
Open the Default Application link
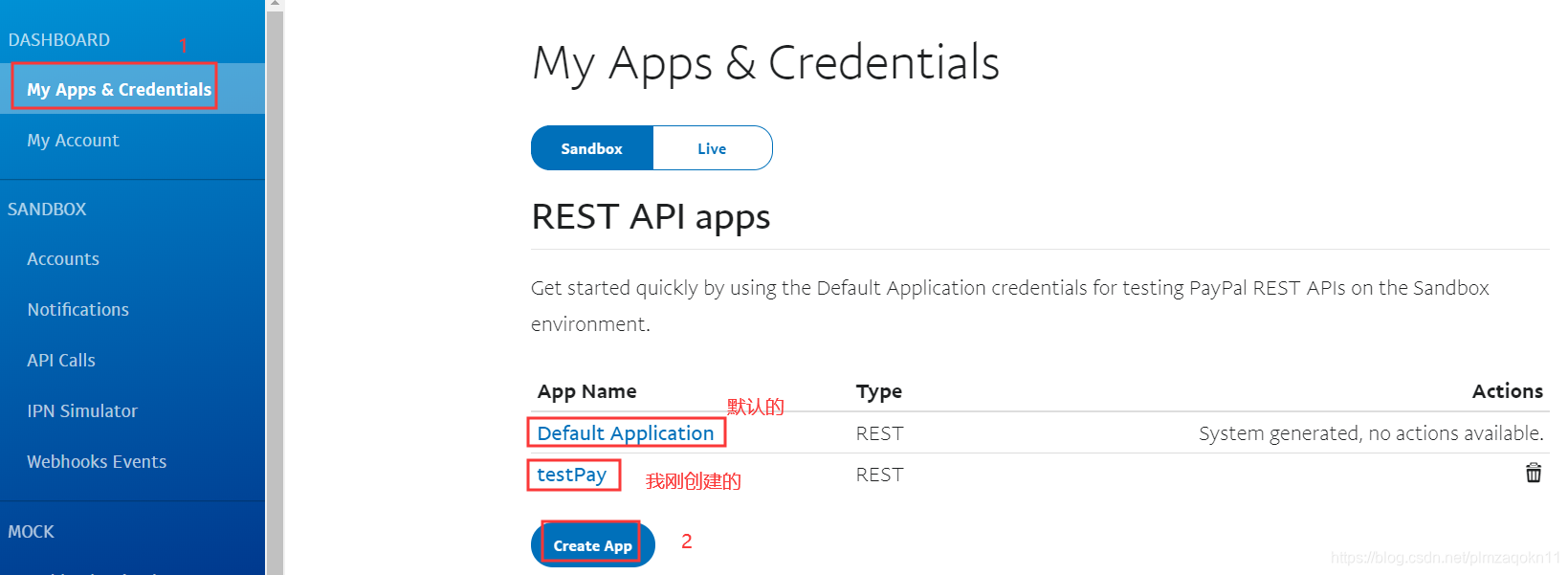point(625,433)
